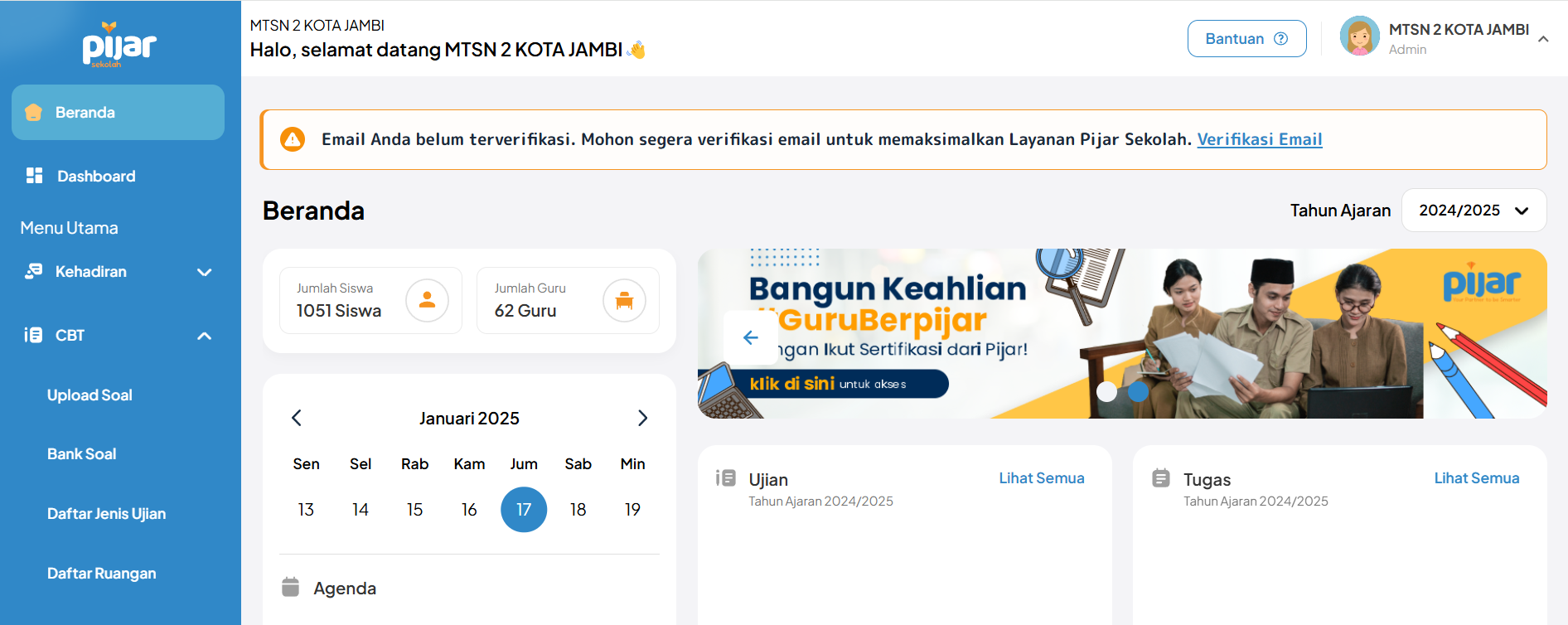Open Bank Soal under CBT
Image resolution: width=1568 pixels, height=625 pixels.
coord(82,454)
